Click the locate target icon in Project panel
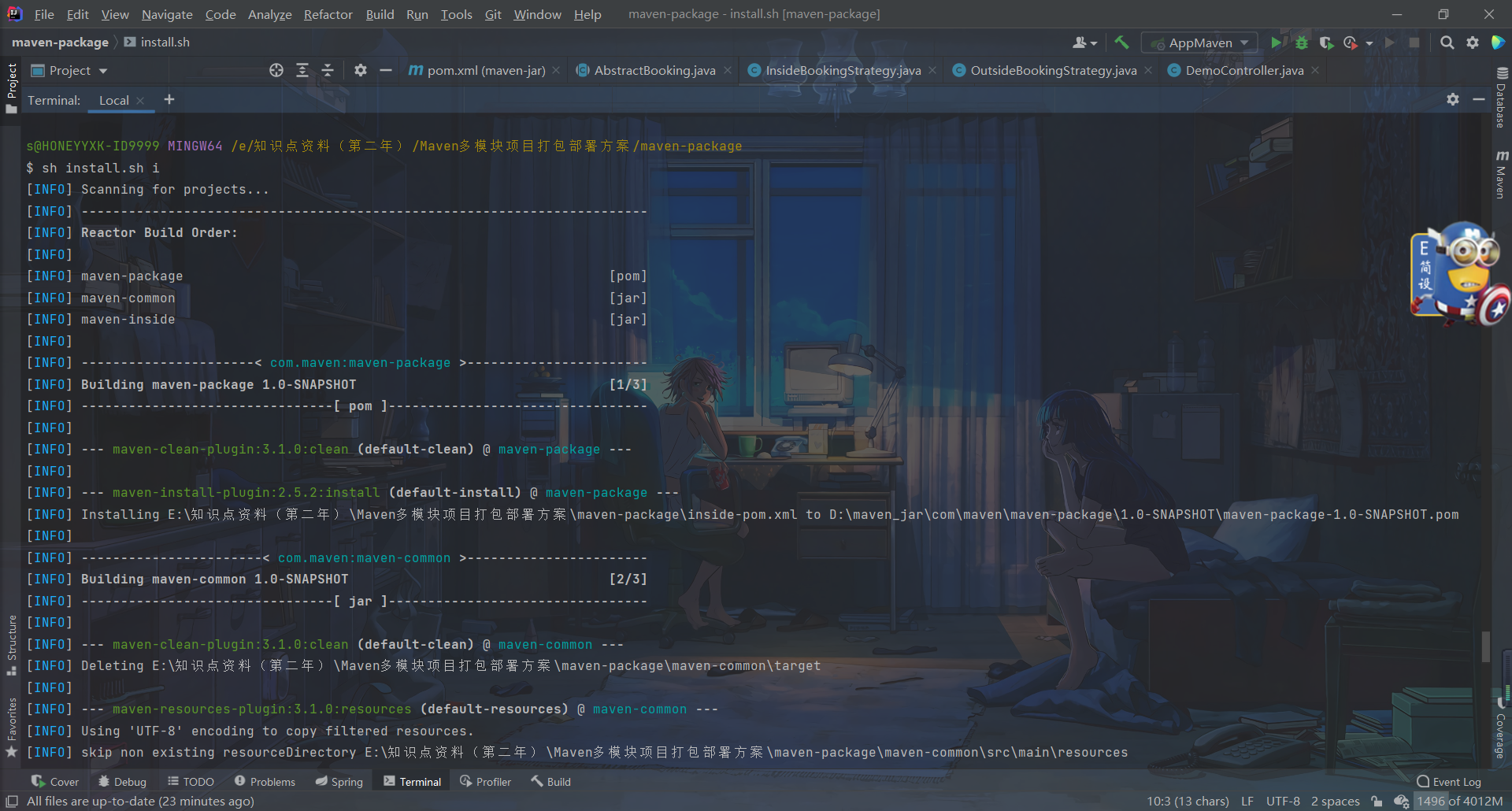Image resolution: width=1512 pixels, height=811 pixels. click(x=276, y=70)
